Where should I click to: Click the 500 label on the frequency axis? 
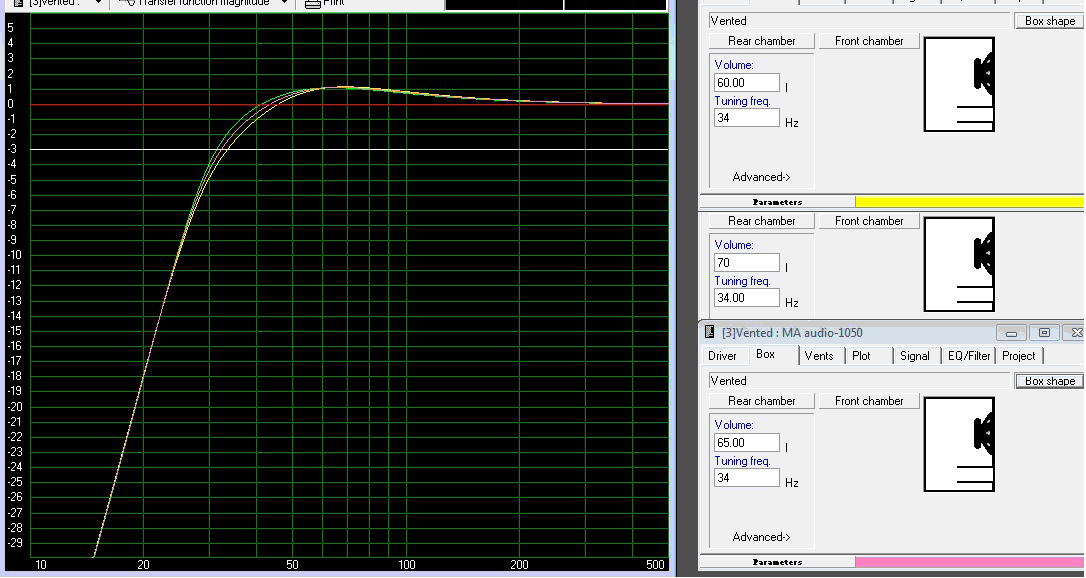click(655, 565)
